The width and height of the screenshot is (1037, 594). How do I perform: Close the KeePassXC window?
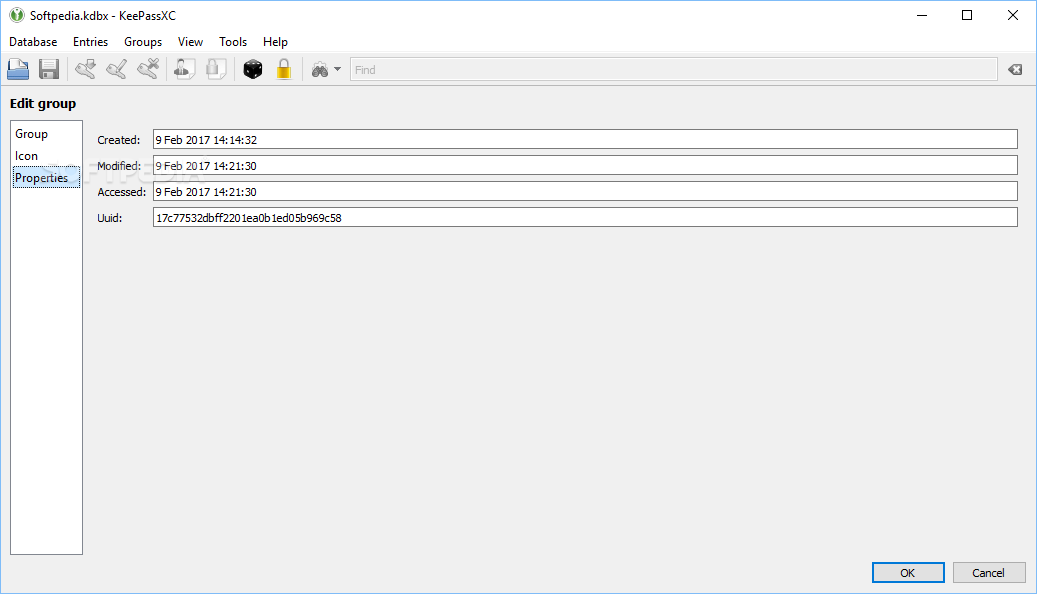pos(1013,15)
